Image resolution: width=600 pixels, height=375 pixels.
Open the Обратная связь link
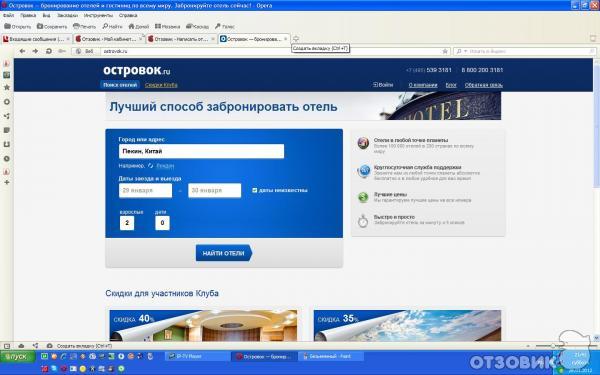click(x=484, y=85)
